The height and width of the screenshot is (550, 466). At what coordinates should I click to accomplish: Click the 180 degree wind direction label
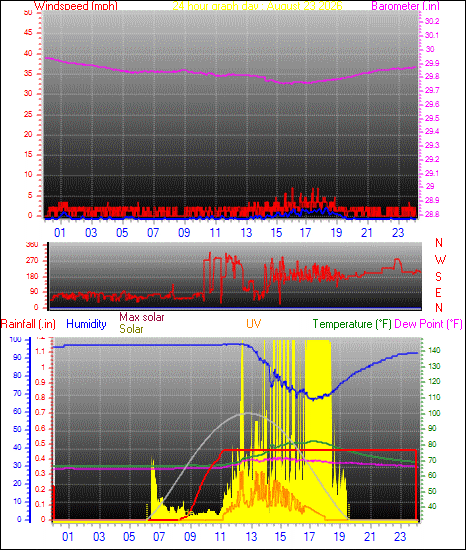[x=32, y=276]
